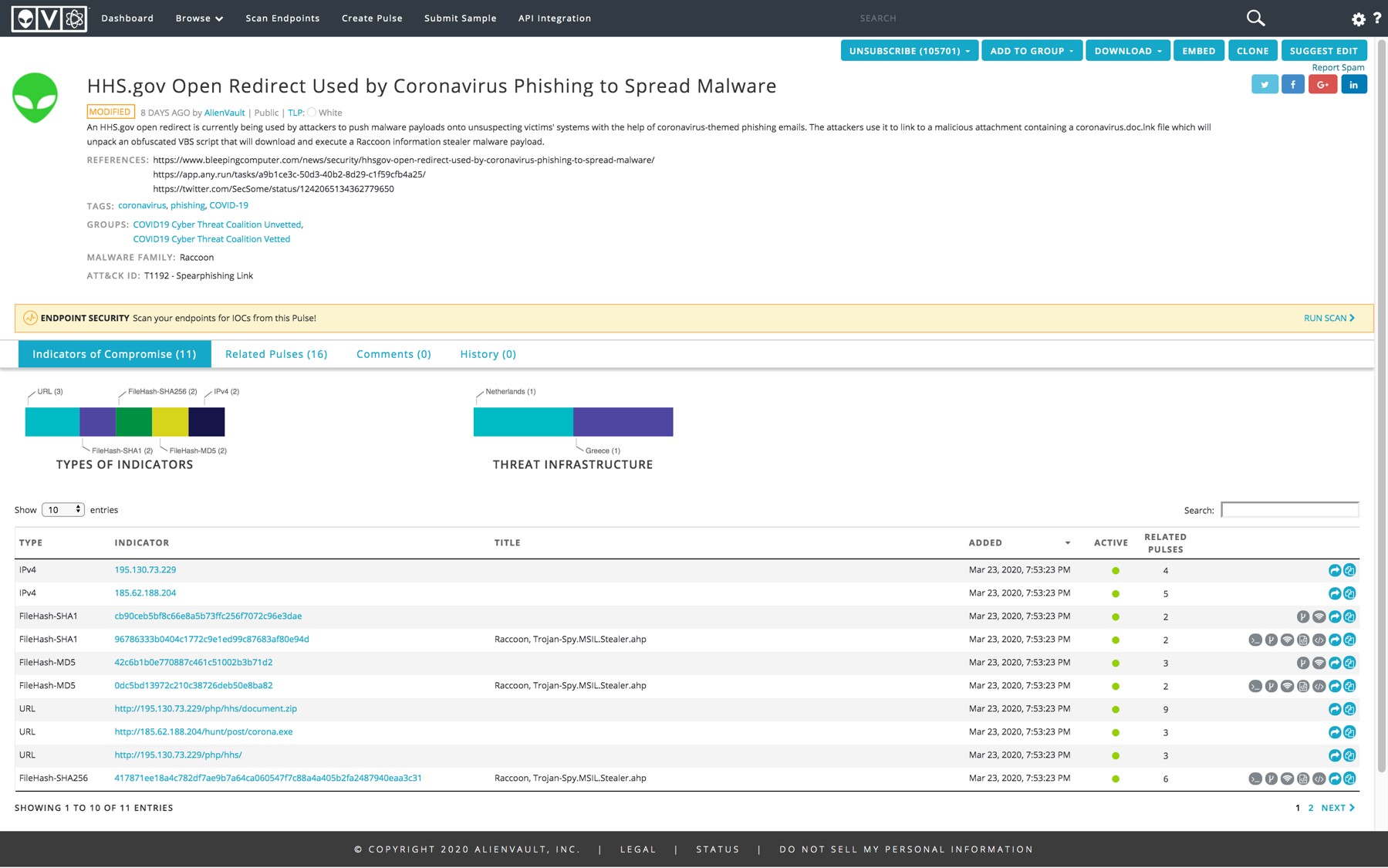This screenshot has width=1388, height=868.
Task: Click copy icon for 185.62.188.204 row
Action: 1349,593
